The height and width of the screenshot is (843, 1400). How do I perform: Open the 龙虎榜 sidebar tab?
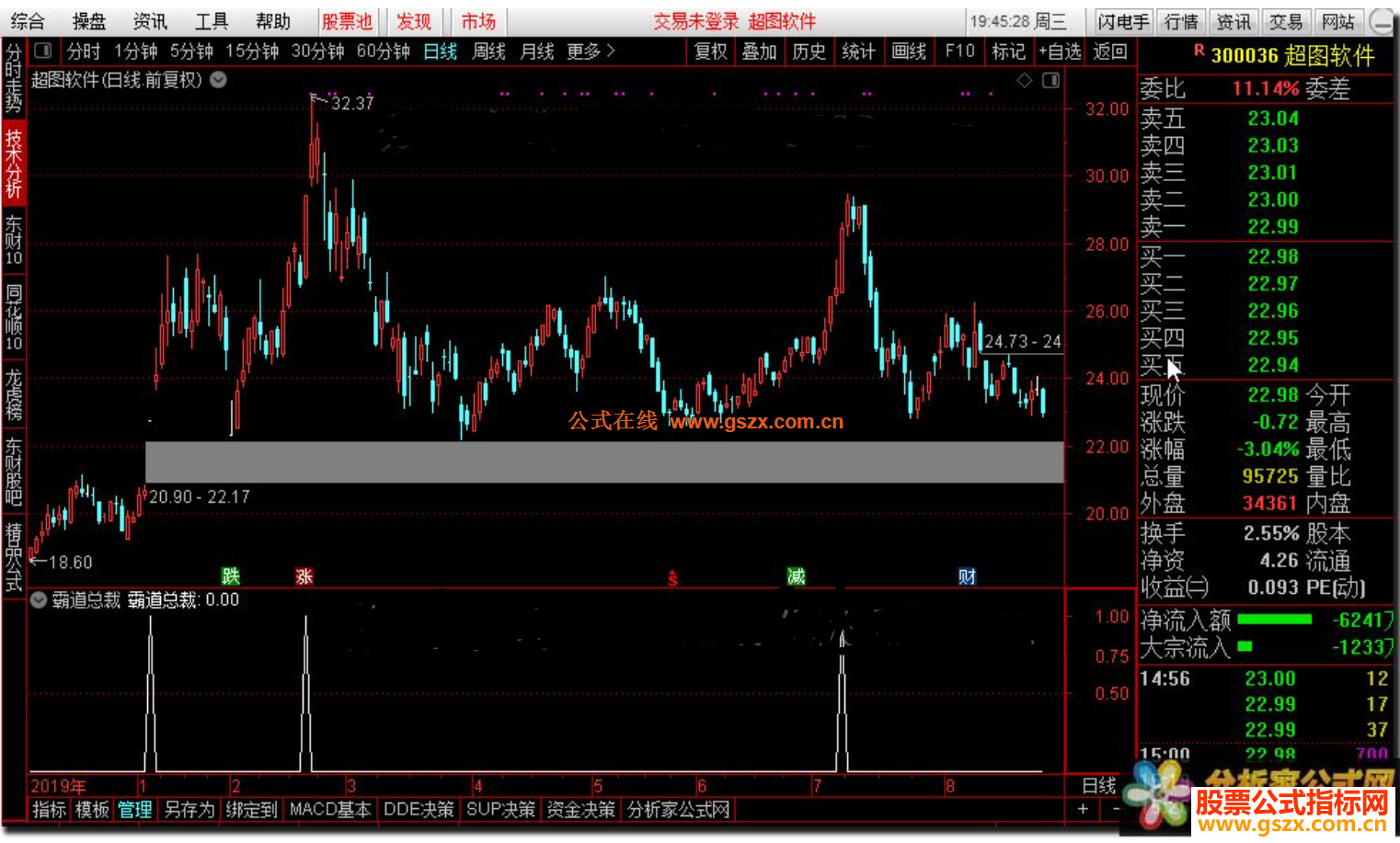(14, 393)
